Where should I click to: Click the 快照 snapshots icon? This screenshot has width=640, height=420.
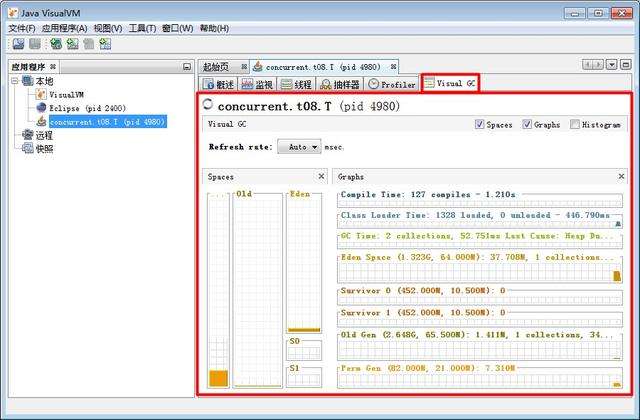pos(28,148)
